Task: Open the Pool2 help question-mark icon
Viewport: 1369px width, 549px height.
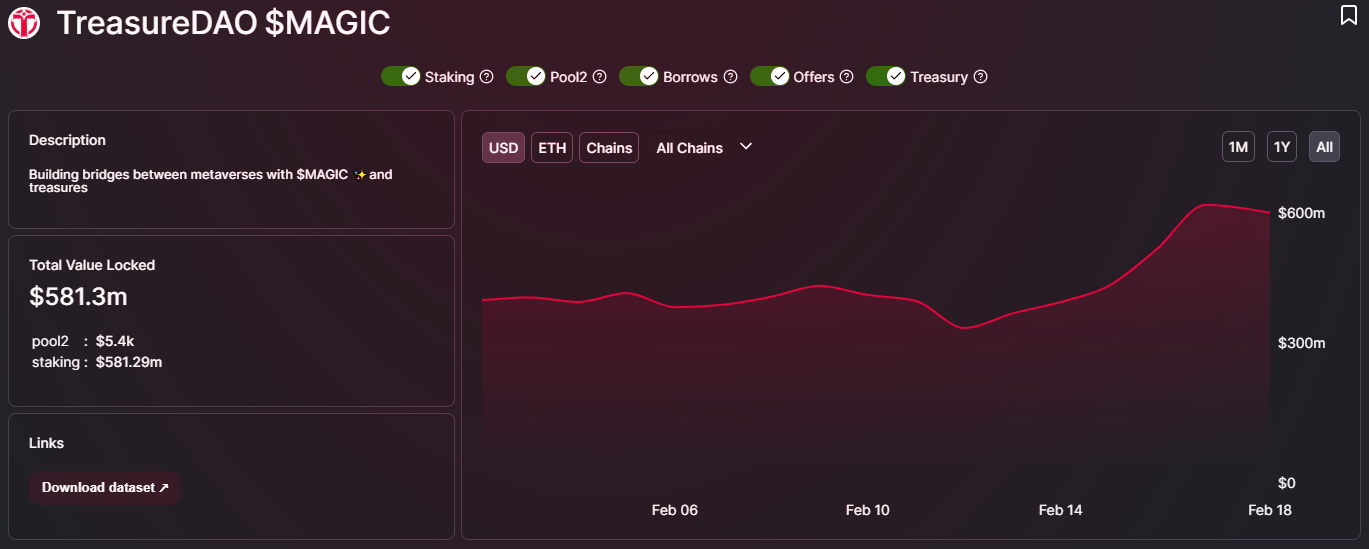Action: click(x=600, y=76)
